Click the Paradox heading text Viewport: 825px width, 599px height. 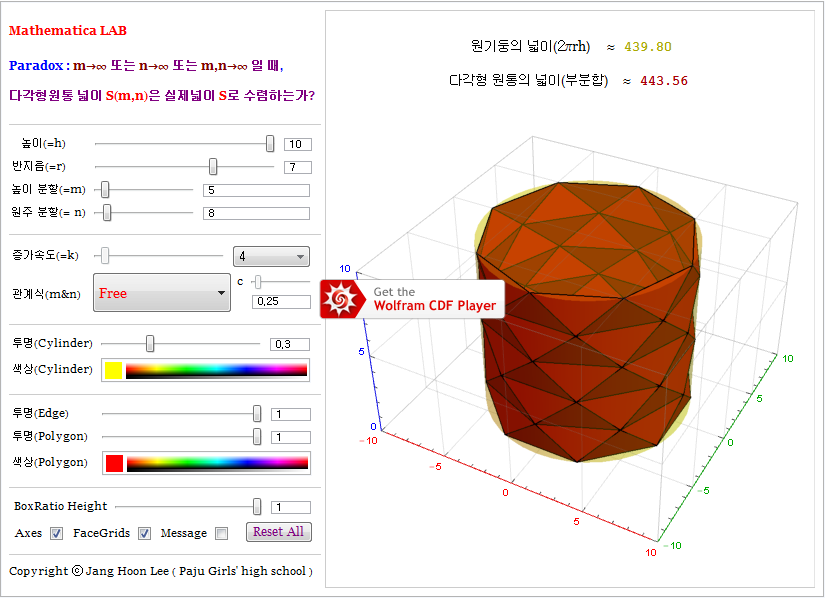point(146,66)
